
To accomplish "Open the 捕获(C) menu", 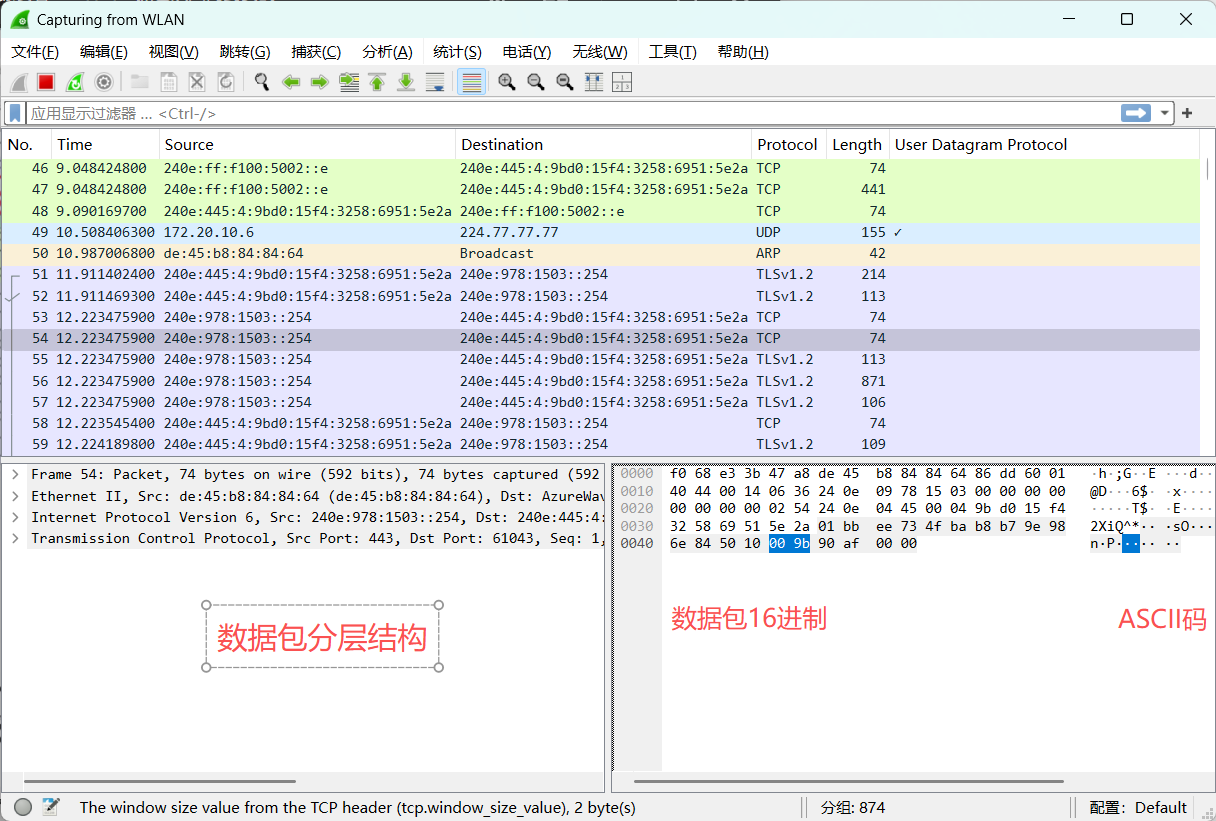I will 316,52.
